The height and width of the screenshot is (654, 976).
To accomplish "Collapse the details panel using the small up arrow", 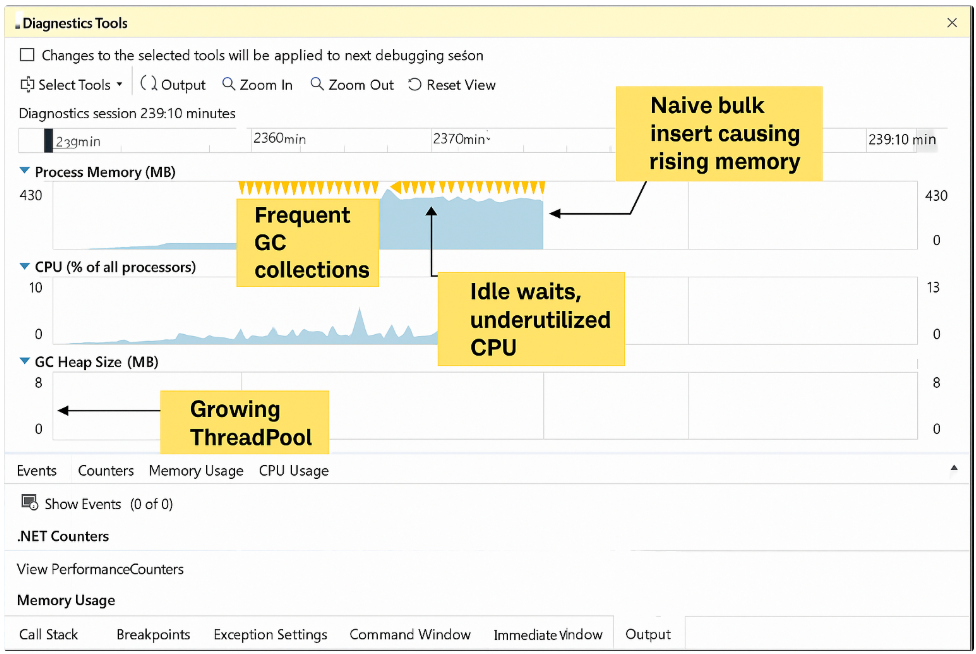I will point(952,468).
